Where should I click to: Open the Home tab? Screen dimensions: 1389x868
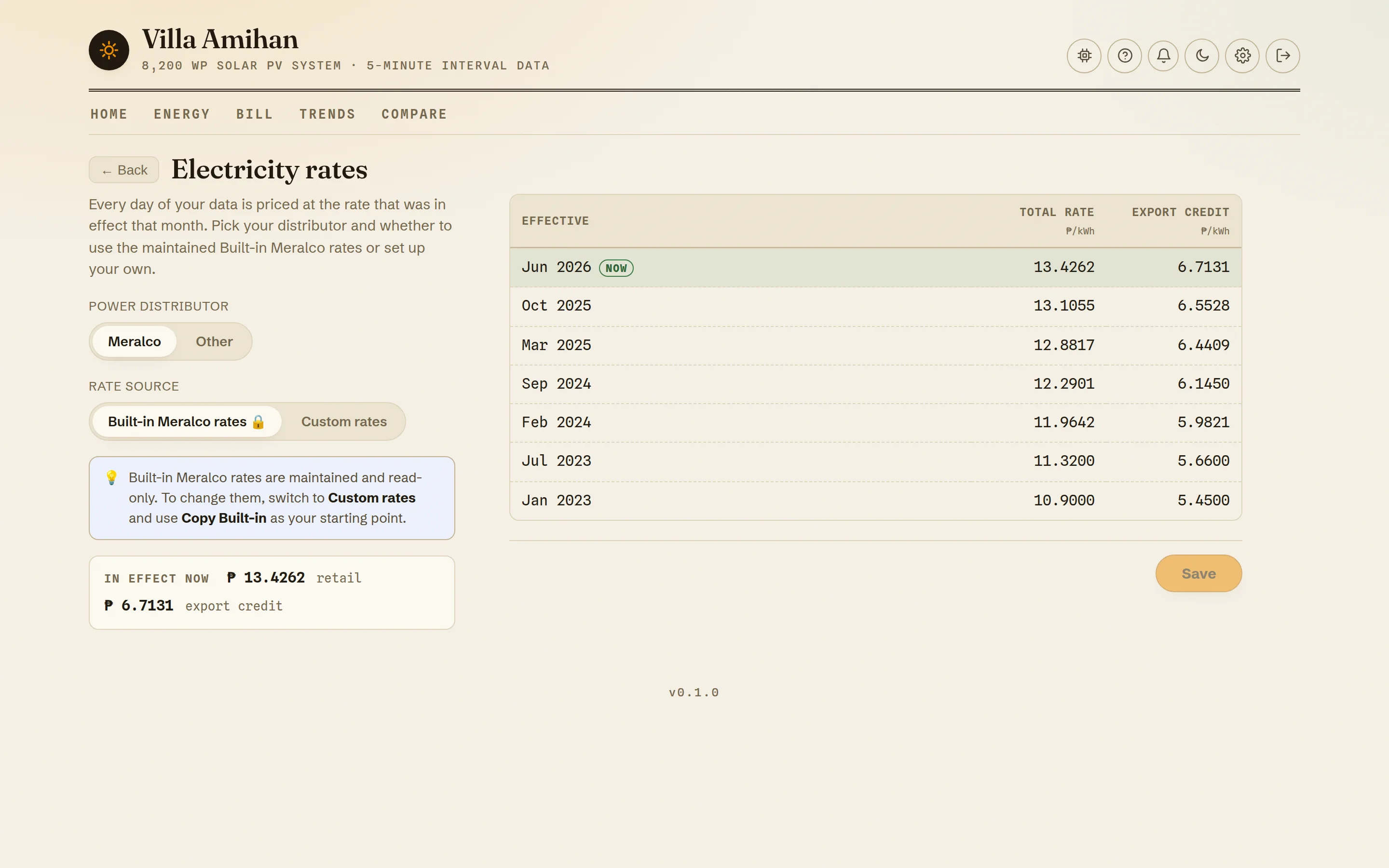click(x=109, y=114)
